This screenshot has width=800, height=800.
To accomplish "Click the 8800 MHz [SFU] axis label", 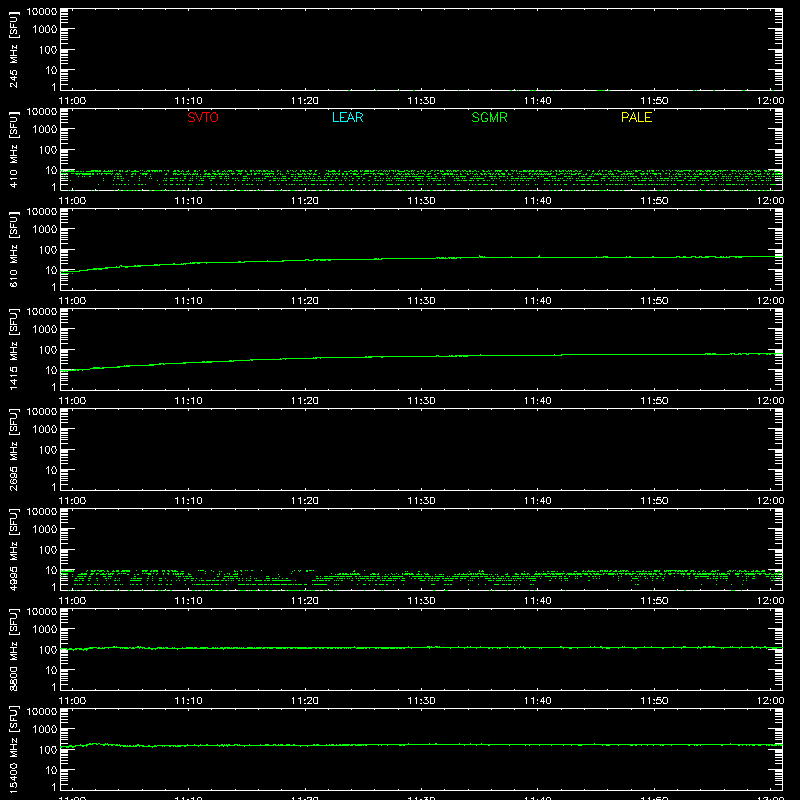I will 13,649.
